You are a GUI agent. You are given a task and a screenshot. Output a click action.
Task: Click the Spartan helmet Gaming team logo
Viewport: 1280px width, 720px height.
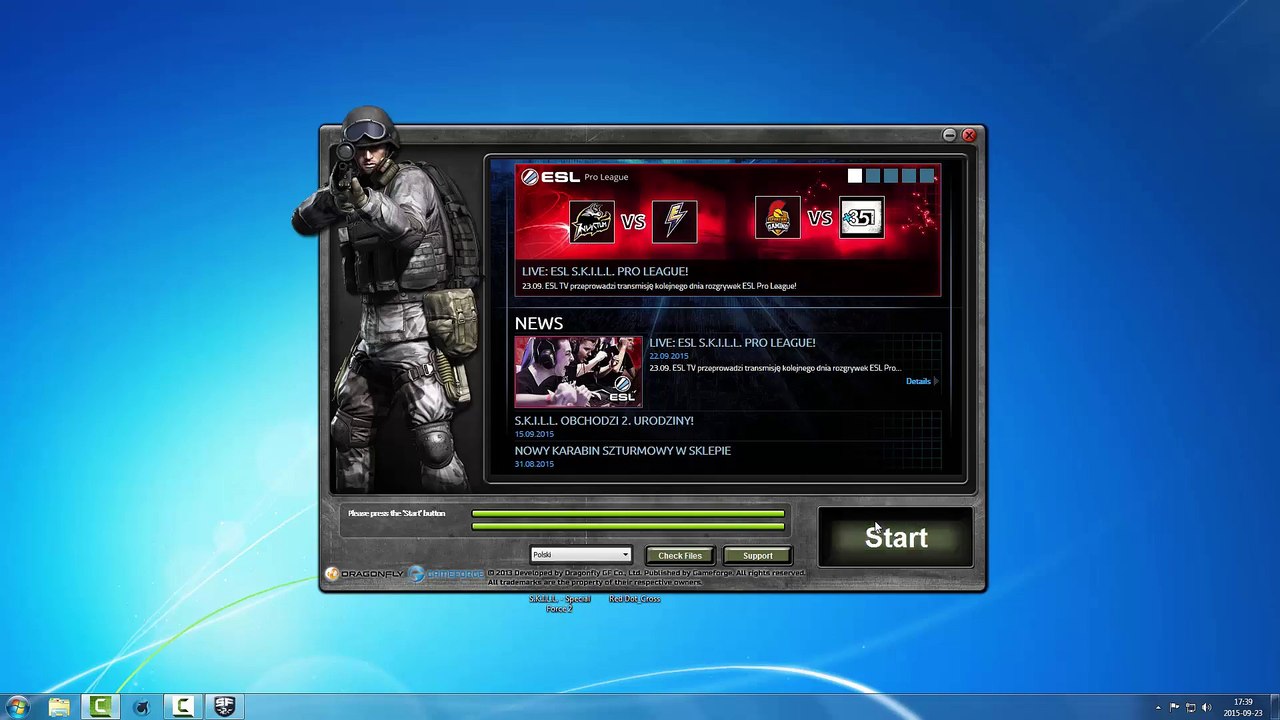coord(778,218)
